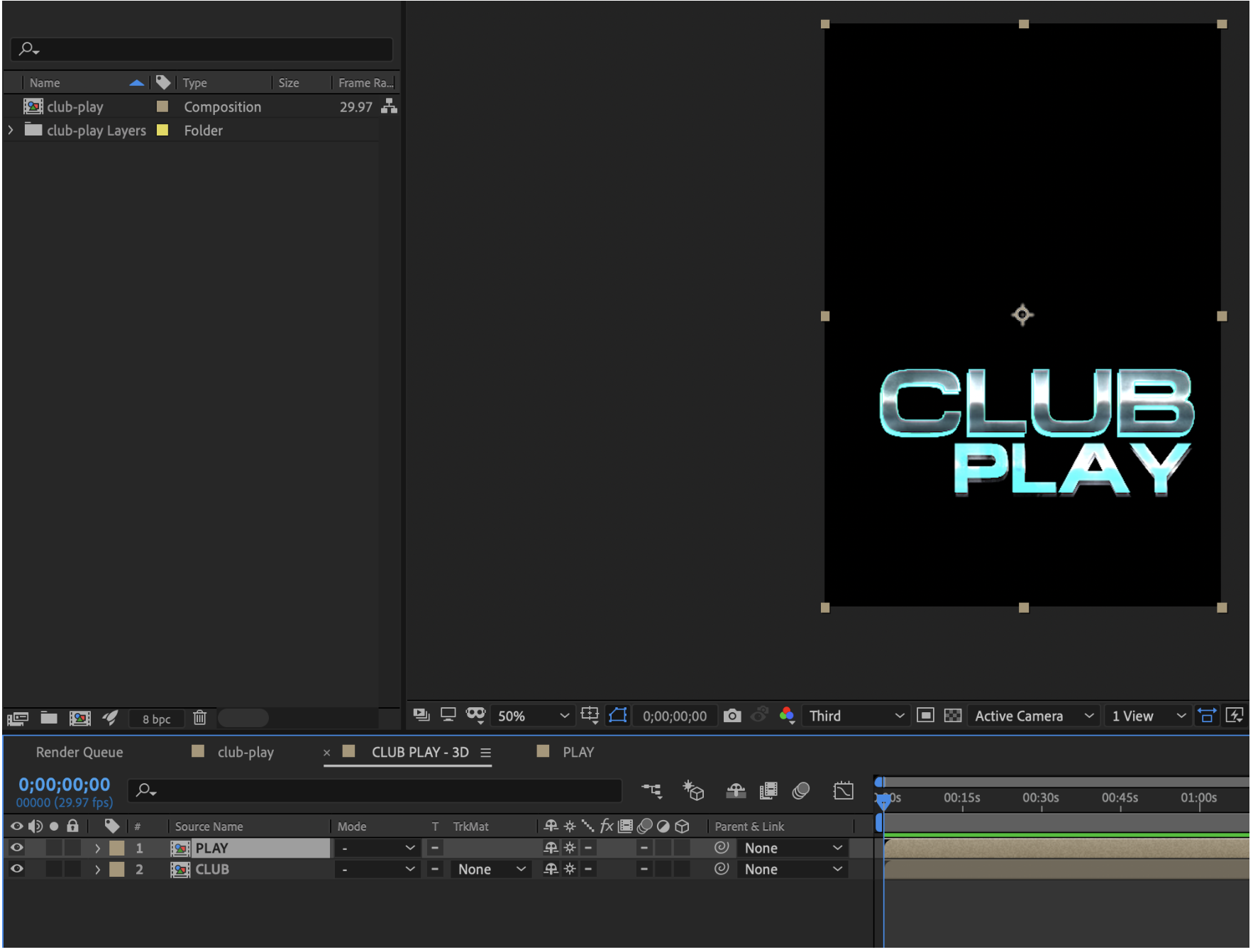Toggle draft 3D icon in timeline
This screenshot has height=952, width=1253.
click(693, 790)
